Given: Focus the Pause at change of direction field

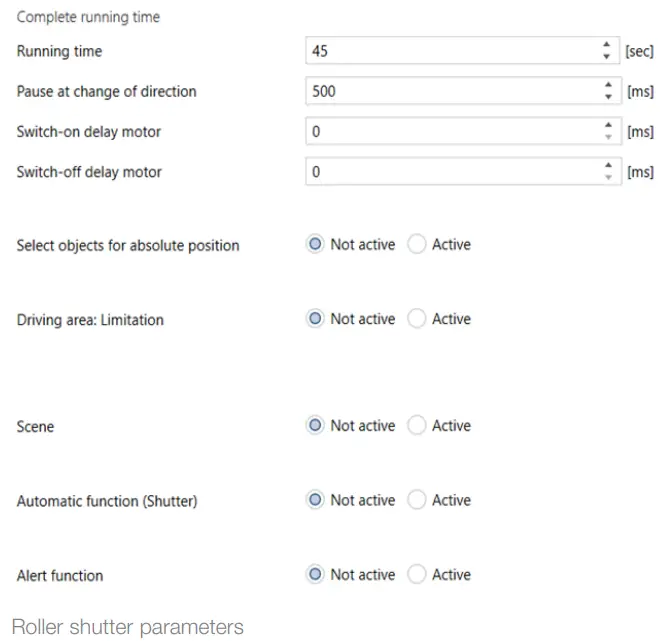Looking at the screenshot, I should 450,91.
